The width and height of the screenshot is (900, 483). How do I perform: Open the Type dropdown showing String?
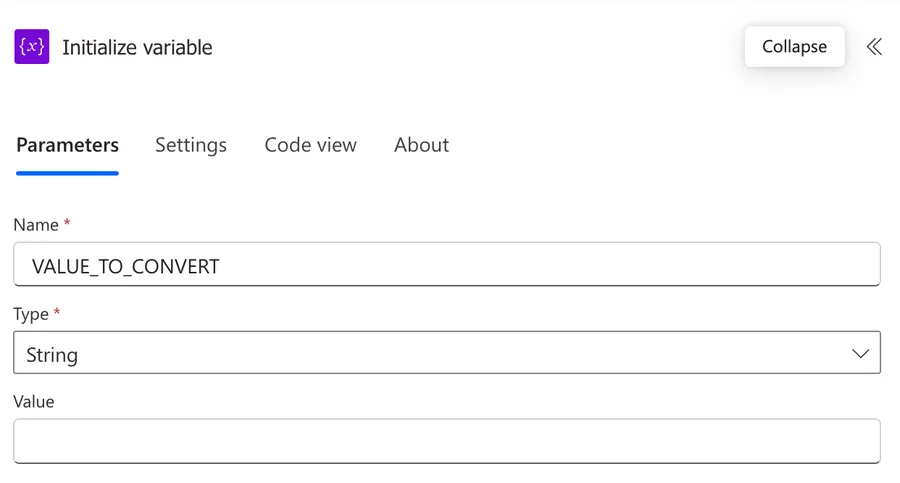pos(447,354)
